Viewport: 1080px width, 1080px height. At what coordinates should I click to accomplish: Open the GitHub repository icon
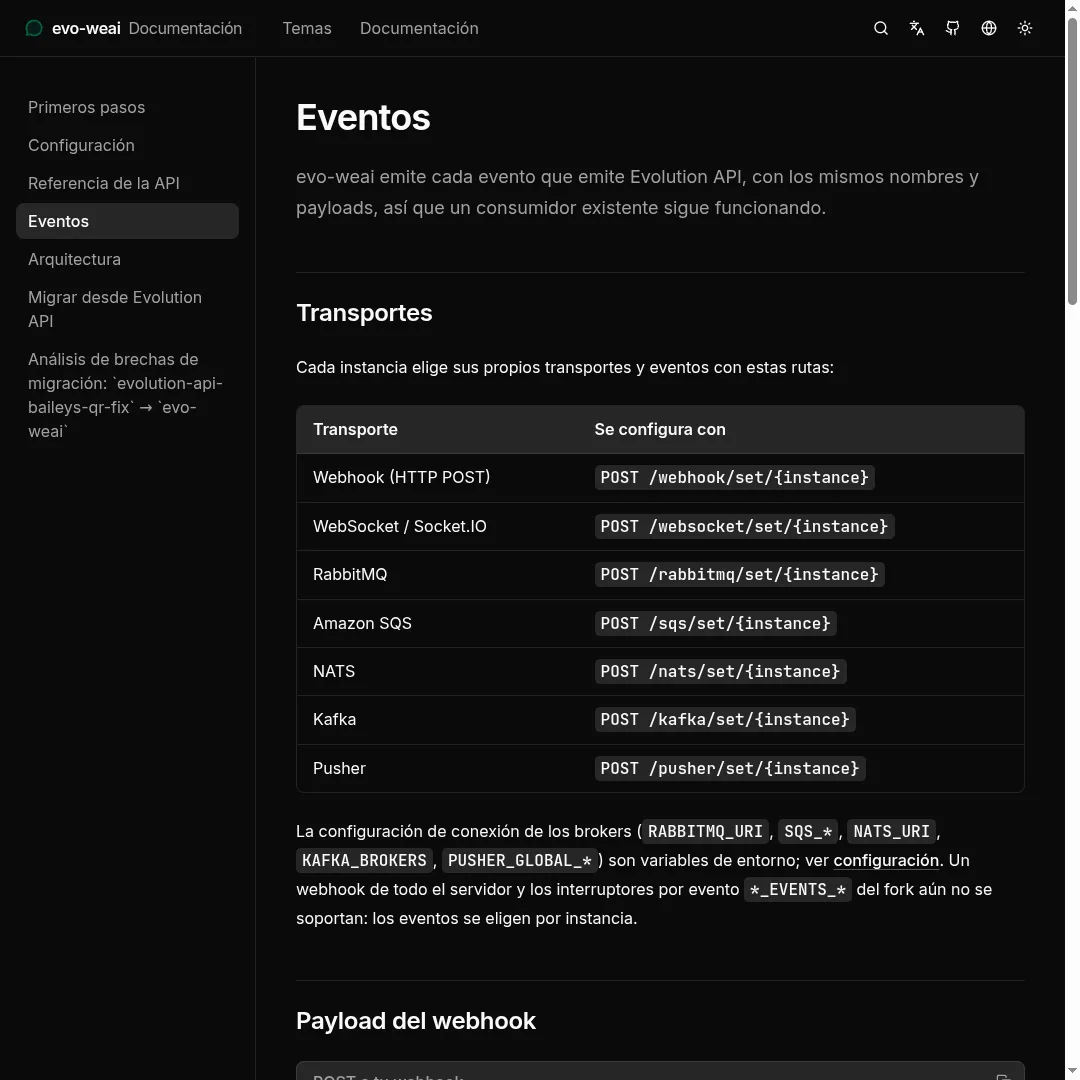(953, 28)
